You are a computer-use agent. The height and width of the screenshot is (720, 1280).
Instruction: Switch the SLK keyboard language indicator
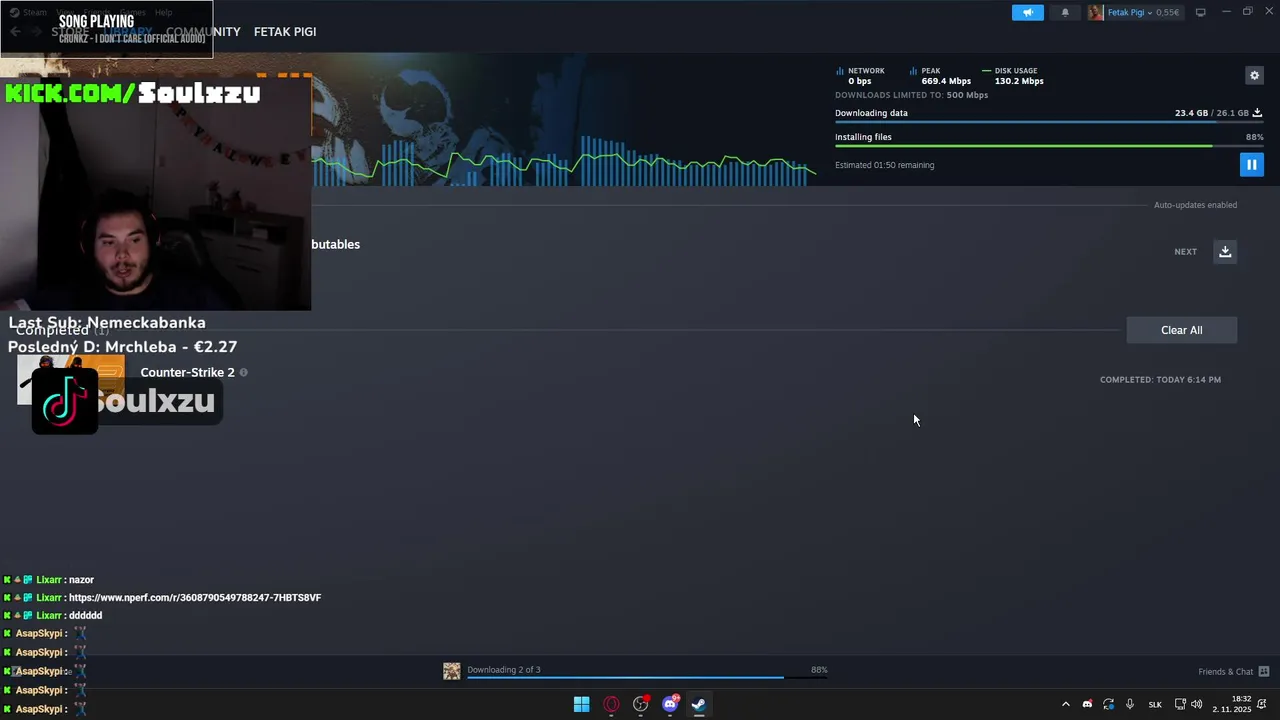click(x=1155, y=705)
